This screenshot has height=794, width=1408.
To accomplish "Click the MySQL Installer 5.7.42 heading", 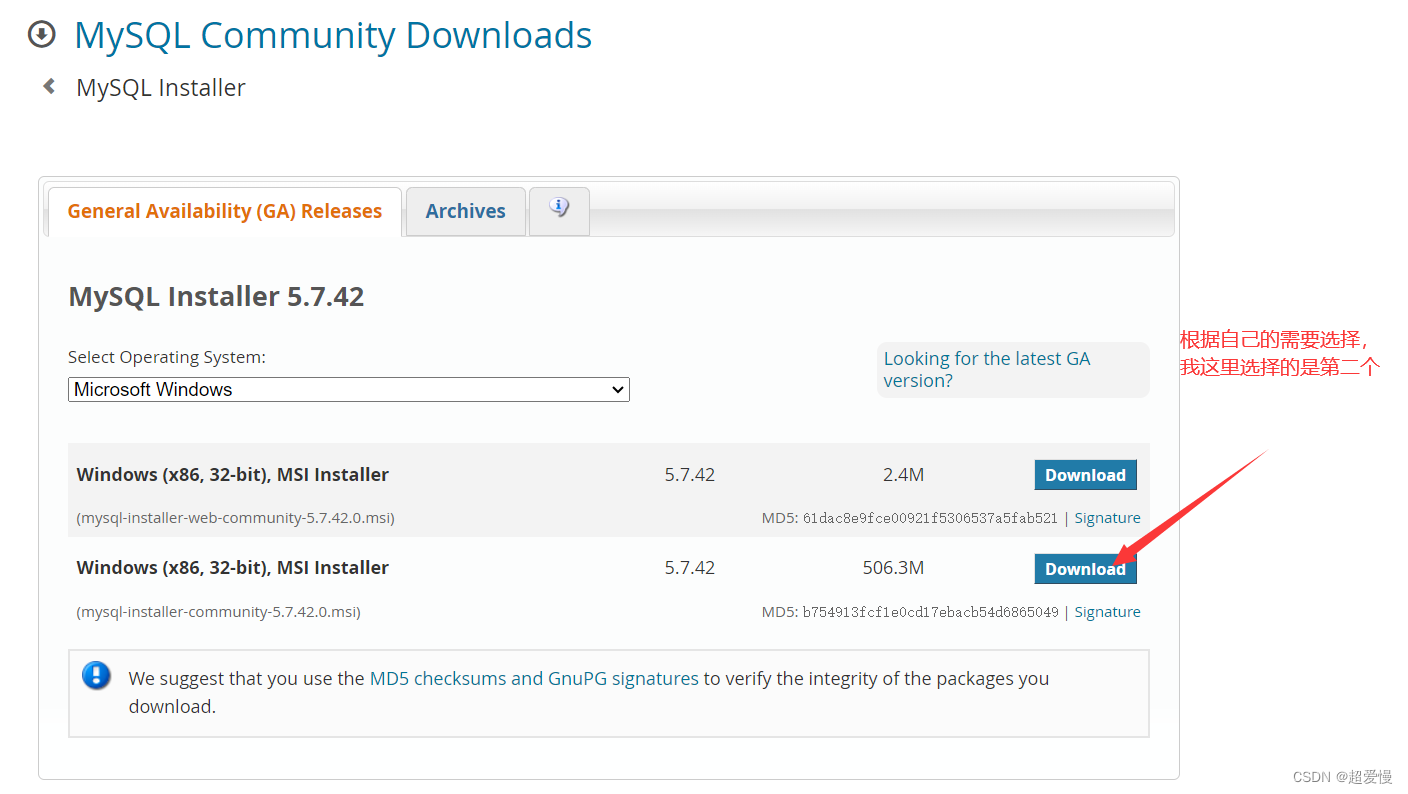I will pos(216,297).
